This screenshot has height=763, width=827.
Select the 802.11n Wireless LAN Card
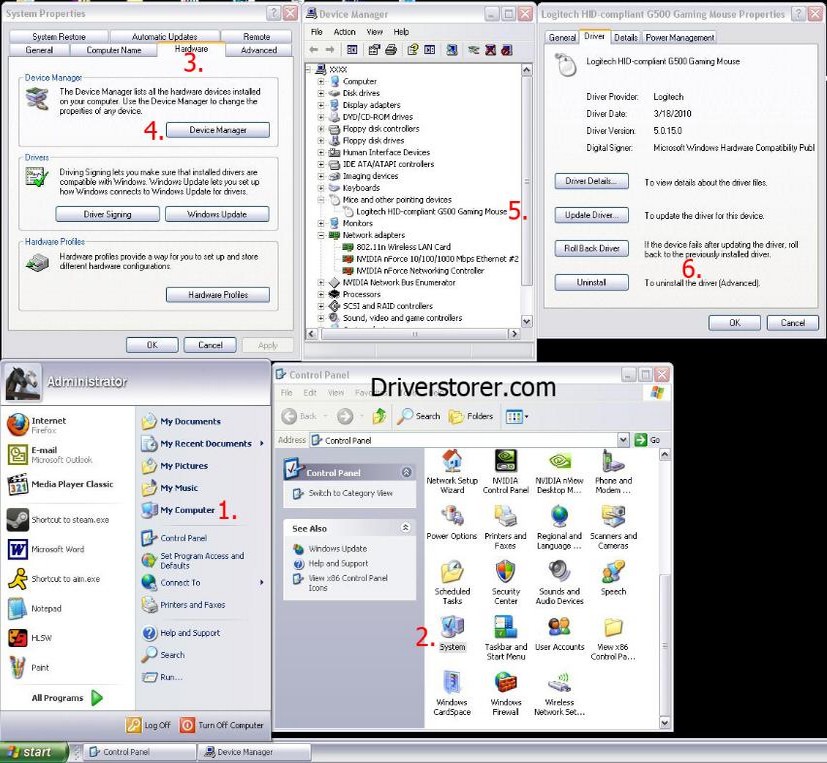tap(403, 247)
